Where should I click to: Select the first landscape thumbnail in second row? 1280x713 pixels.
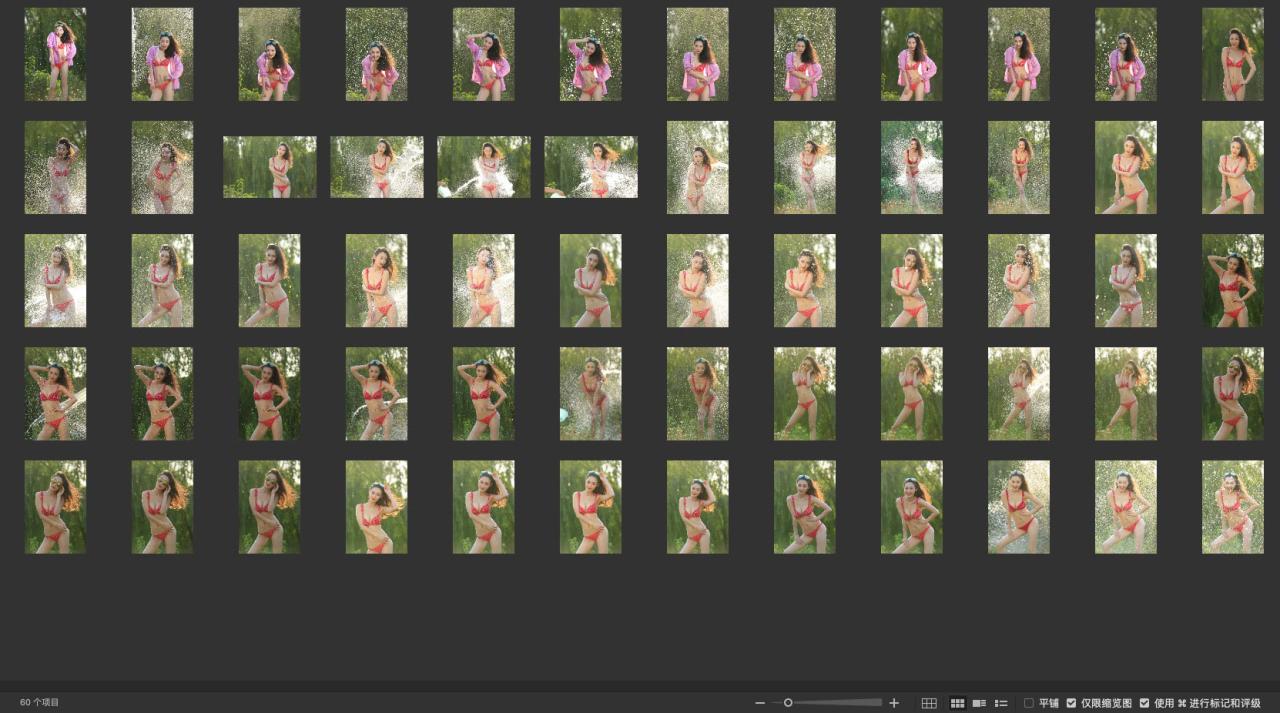pyautogui.click(x=269, y=167)
